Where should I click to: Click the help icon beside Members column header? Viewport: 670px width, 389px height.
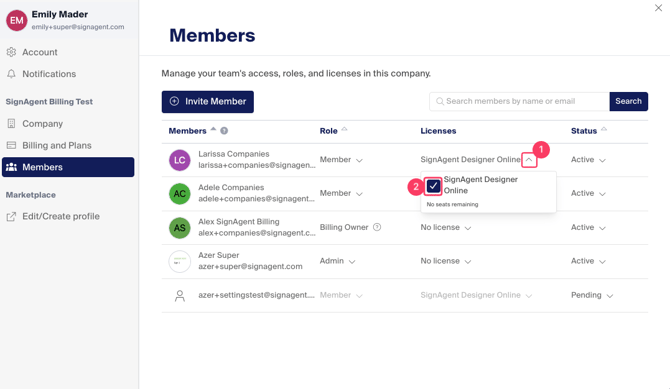click(x=224, y=131)
